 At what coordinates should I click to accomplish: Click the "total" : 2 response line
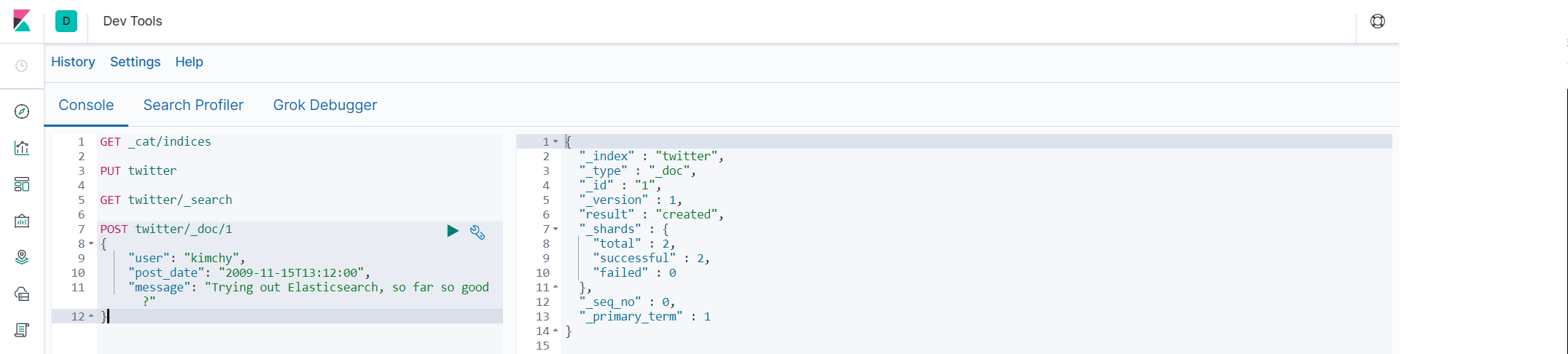tap(634, 243)
